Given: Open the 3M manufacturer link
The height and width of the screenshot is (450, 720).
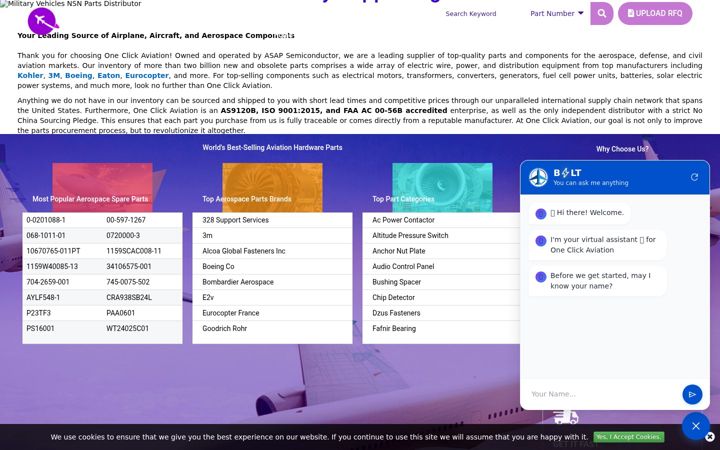Looking at the screenshot, I should click(54, 75).
